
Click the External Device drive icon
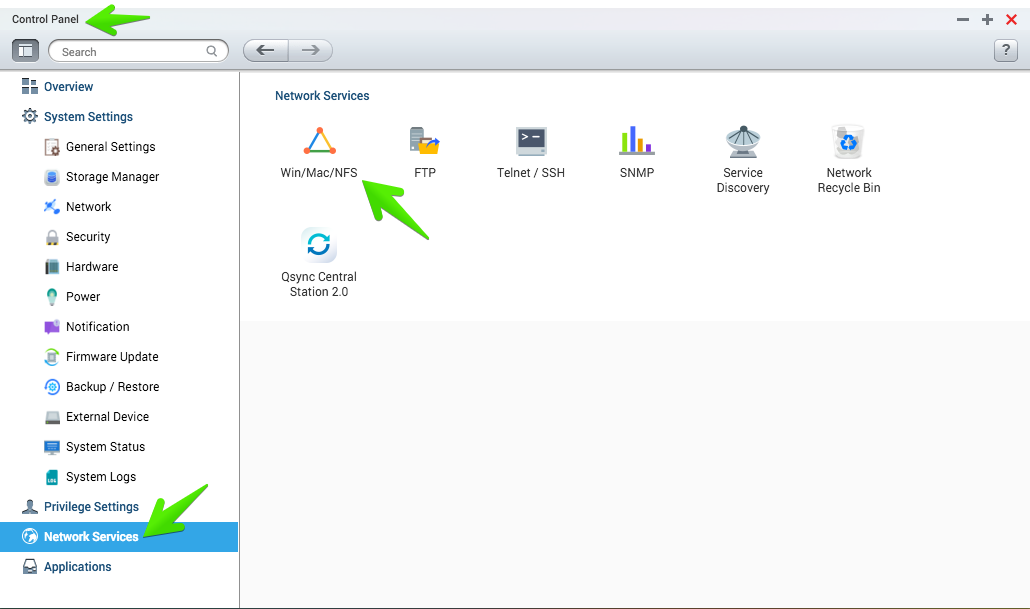[x=52, y=417]
